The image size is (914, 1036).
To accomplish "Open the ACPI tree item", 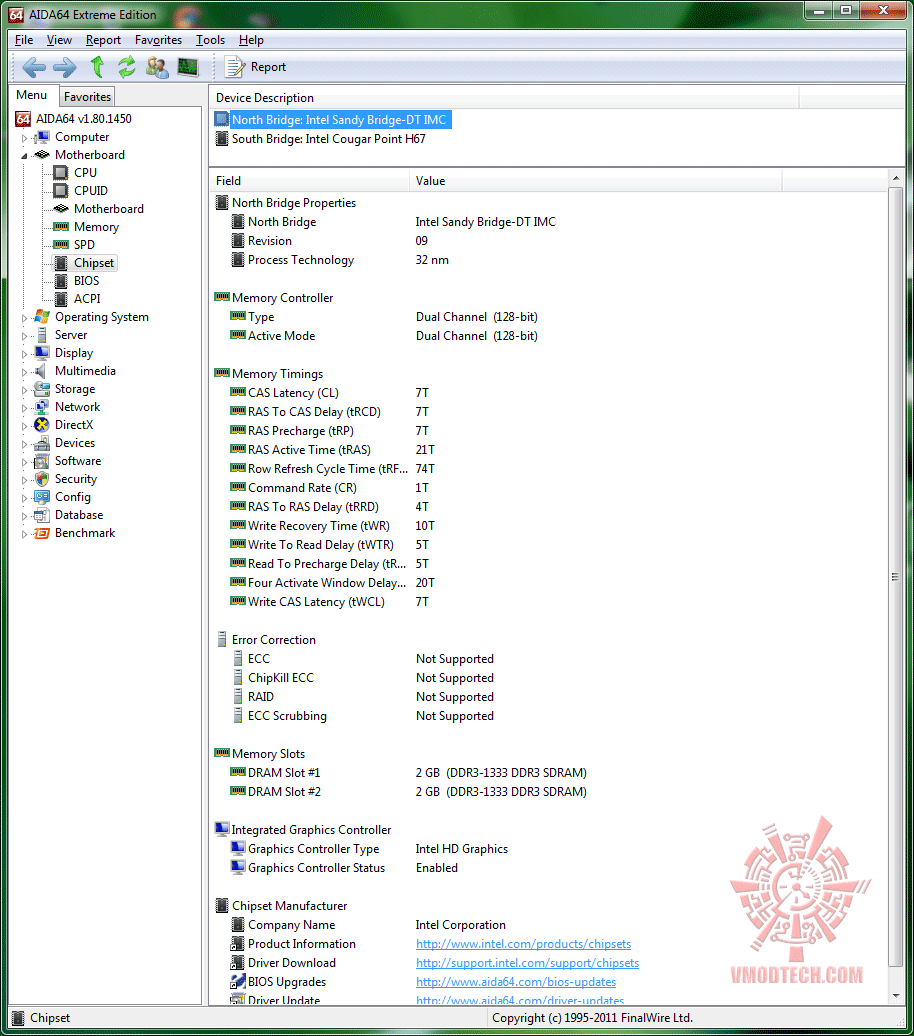I will (87, 299).
